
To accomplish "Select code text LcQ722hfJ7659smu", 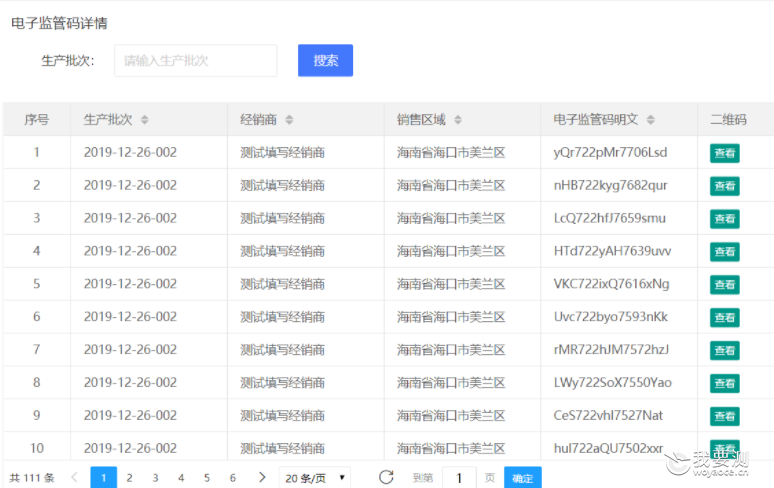I will (x=610, y=218).
